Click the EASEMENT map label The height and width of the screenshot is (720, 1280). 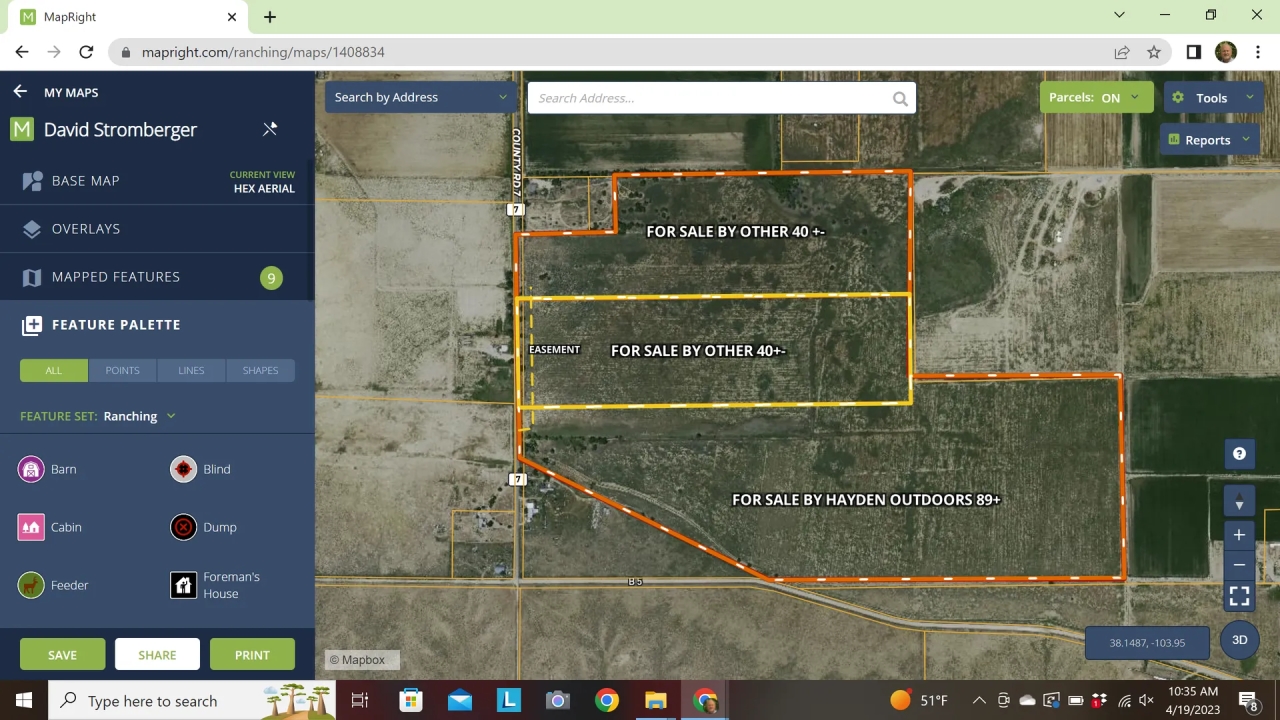click(x=554, y=350)
